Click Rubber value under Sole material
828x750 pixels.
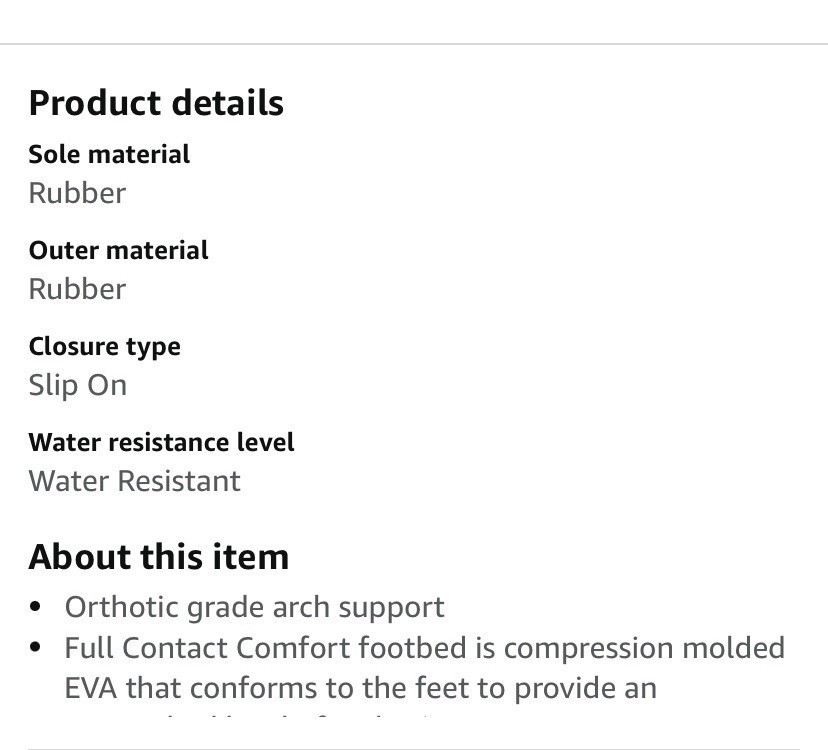[78, 193]
